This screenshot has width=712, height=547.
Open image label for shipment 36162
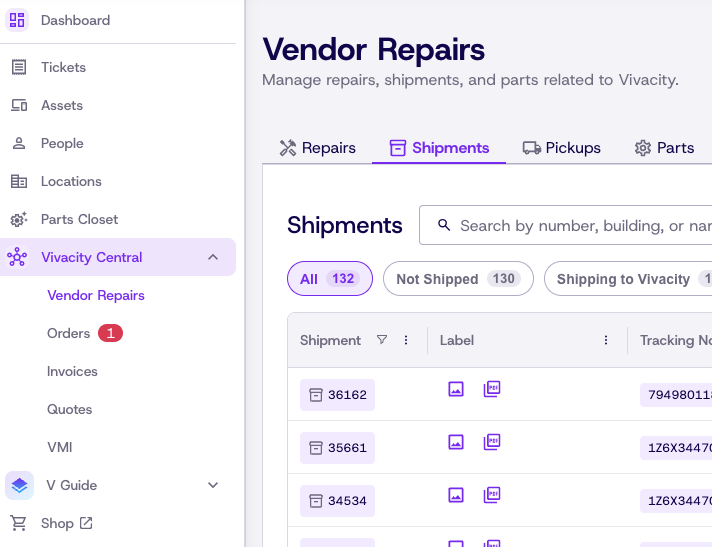(456, 389)
